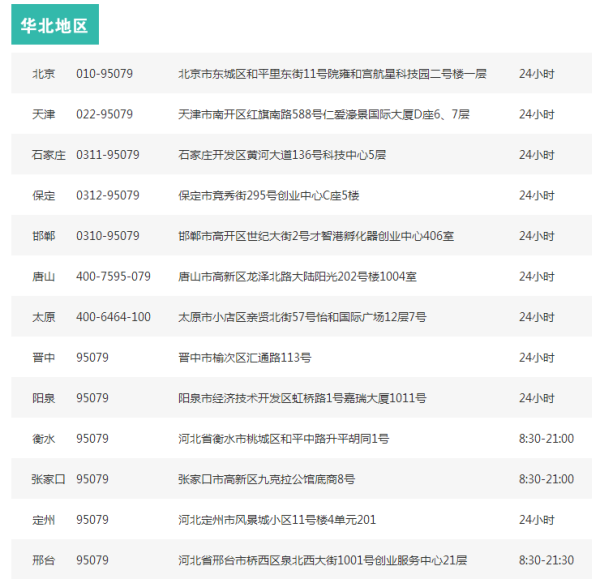Image resolution: width=600 pixels, height=579 pixels.
Task: Select the 北京 city name
Action: pos(43,73)
